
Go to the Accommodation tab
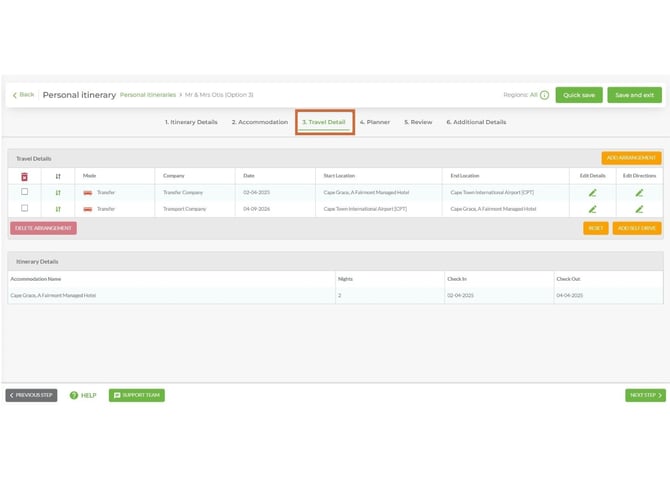pos(260,122)
